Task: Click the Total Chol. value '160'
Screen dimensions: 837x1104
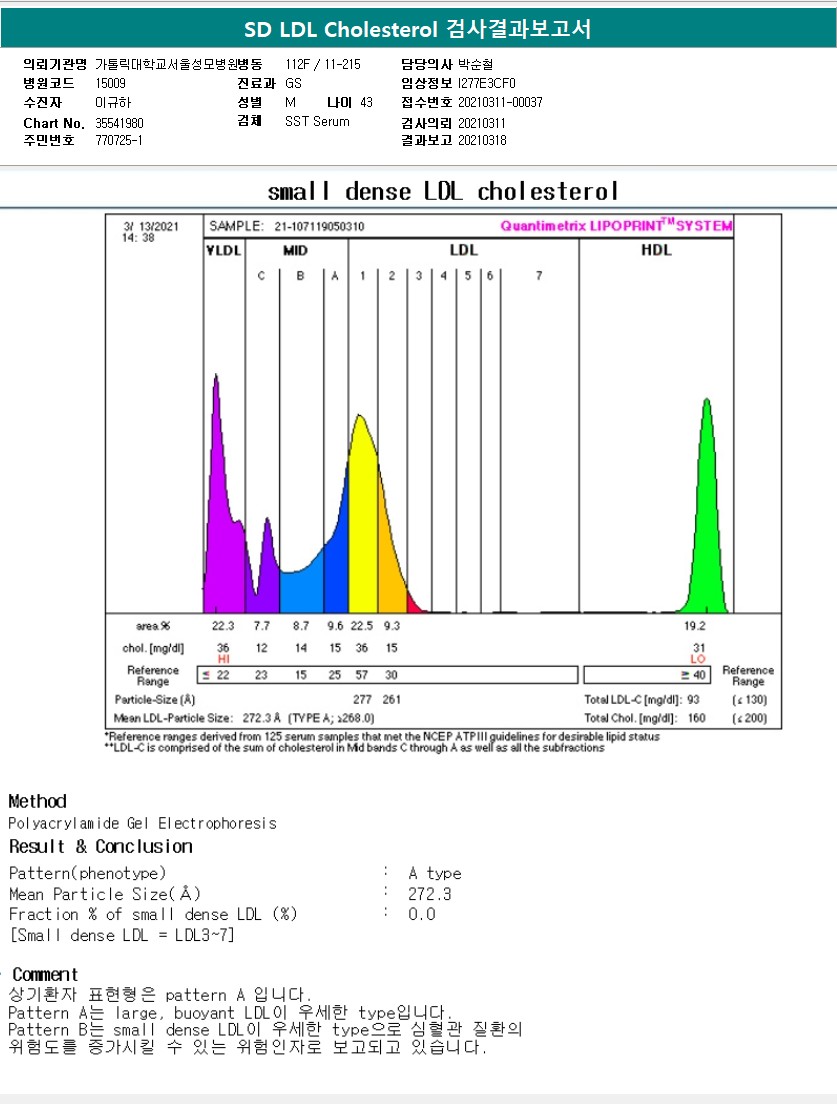Action: (696, 718)
